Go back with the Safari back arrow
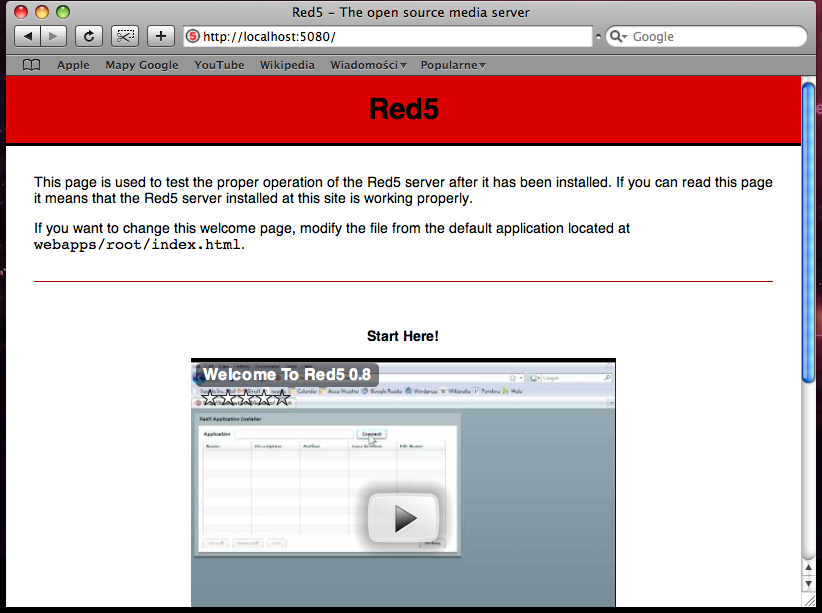The image size is (822, 613). pyautogui.click(x=28, y=36)
